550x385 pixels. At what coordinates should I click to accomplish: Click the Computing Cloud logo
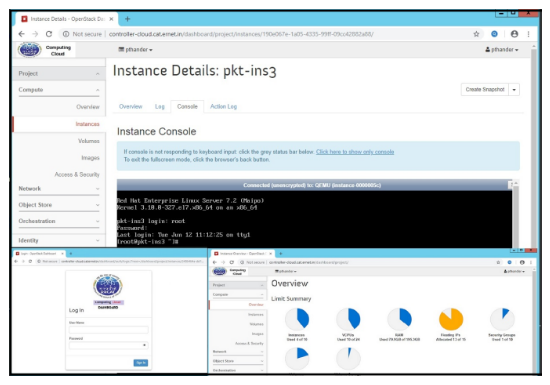(x=45, y=50)
